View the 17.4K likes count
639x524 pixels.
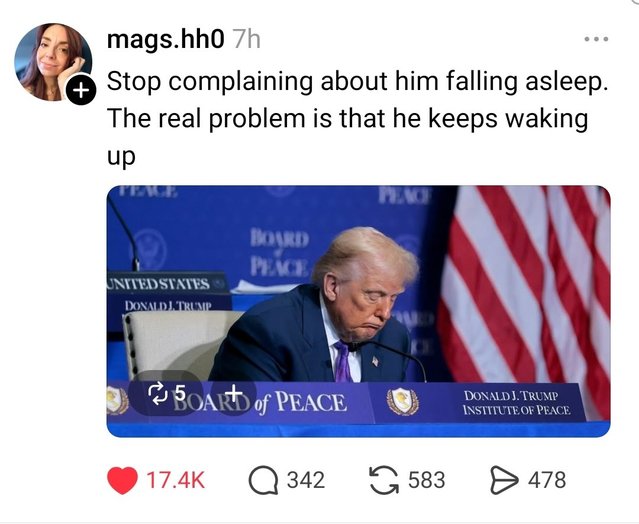(175, 480)
